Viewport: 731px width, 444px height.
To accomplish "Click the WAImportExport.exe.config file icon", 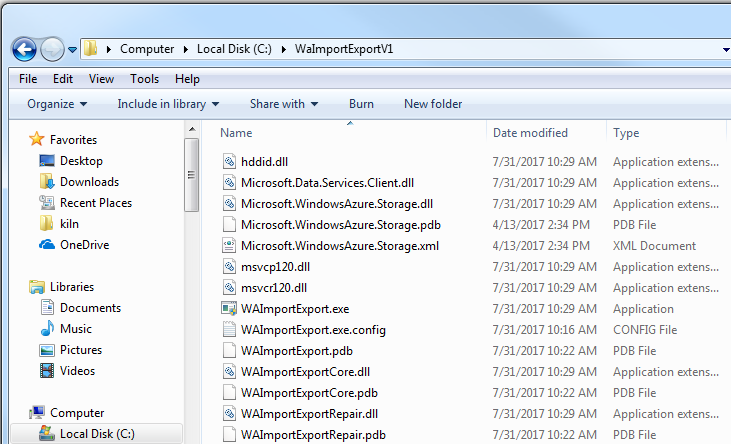I will (229, 329).
